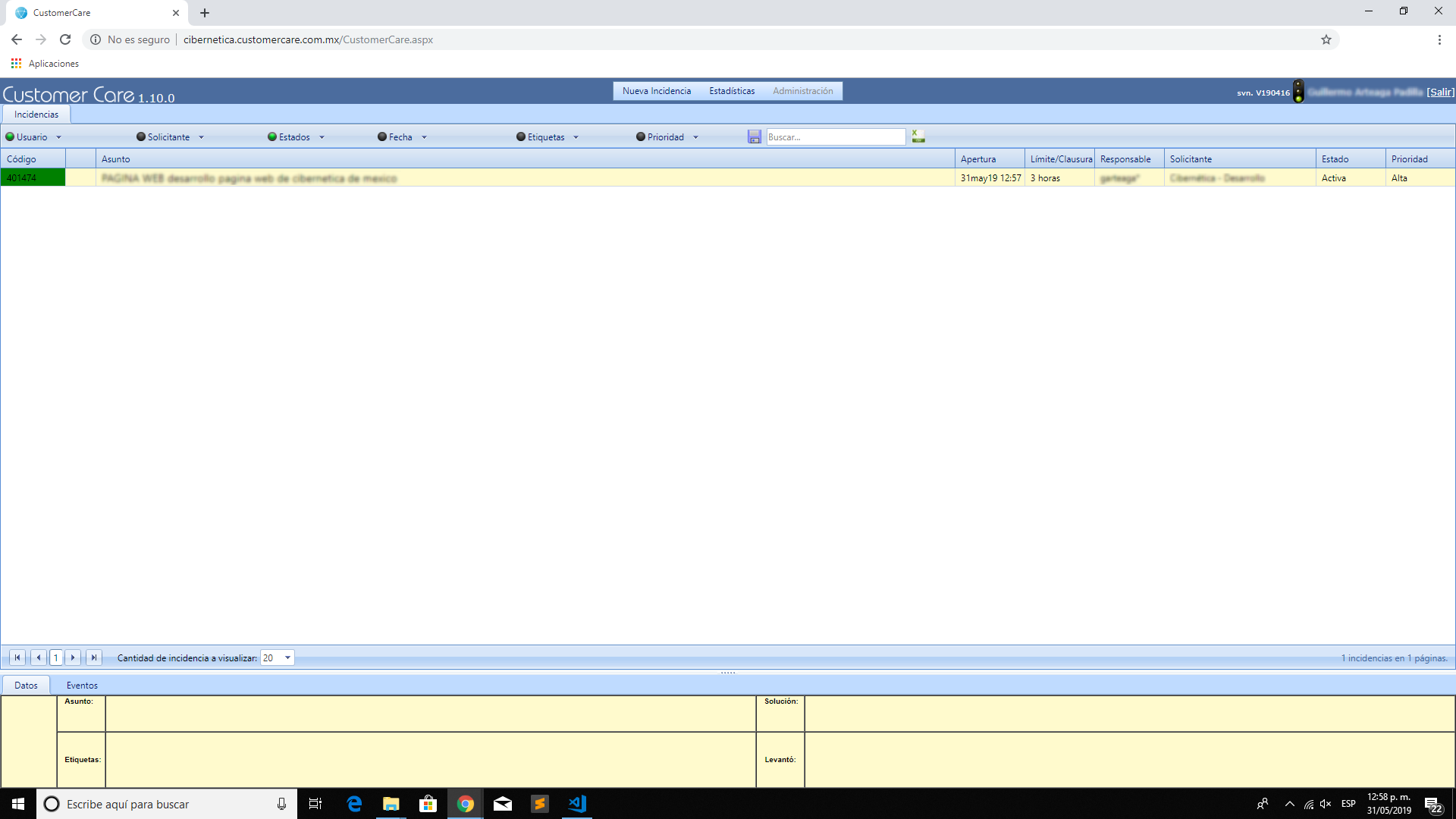
Task: Open the notification center icon
Action: coord(1432,804)
